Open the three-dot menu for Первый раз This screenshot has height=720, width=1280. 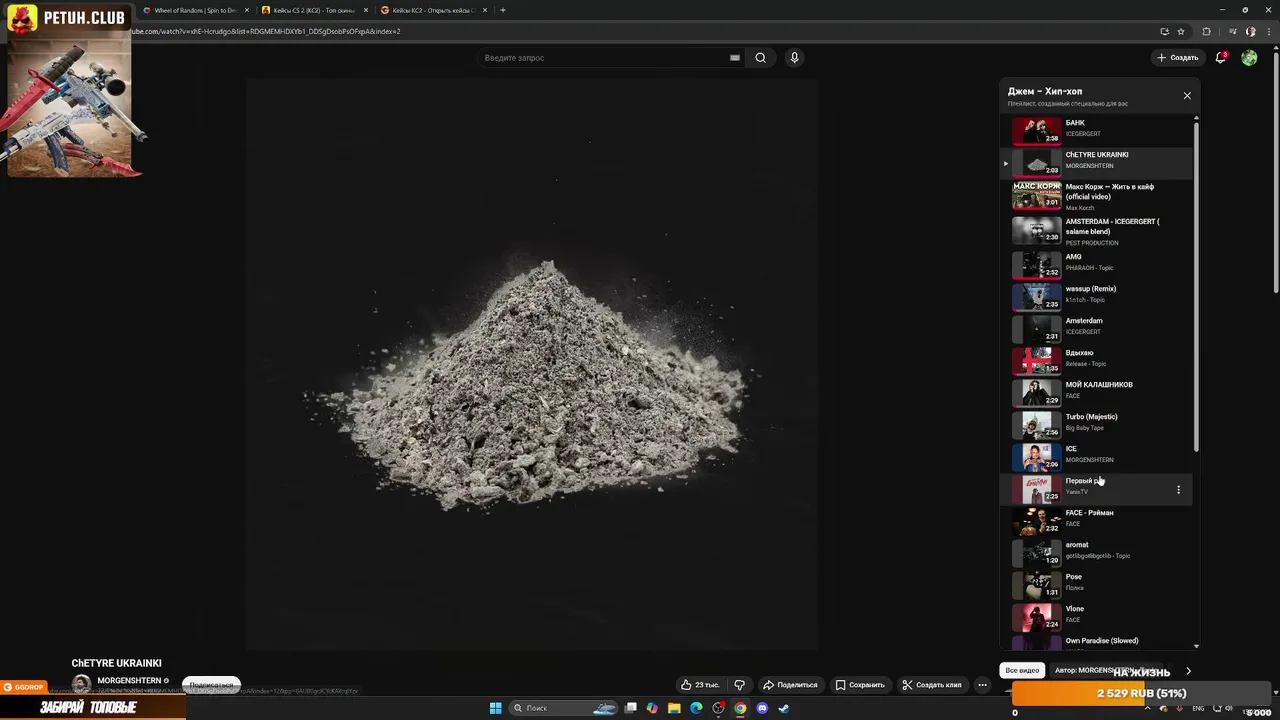point(1178,490)
